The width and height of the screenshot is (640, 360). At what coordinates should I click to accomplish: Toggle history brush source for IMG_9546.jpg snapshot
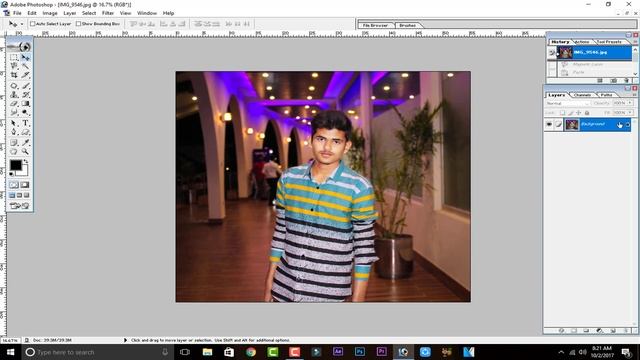551,52
